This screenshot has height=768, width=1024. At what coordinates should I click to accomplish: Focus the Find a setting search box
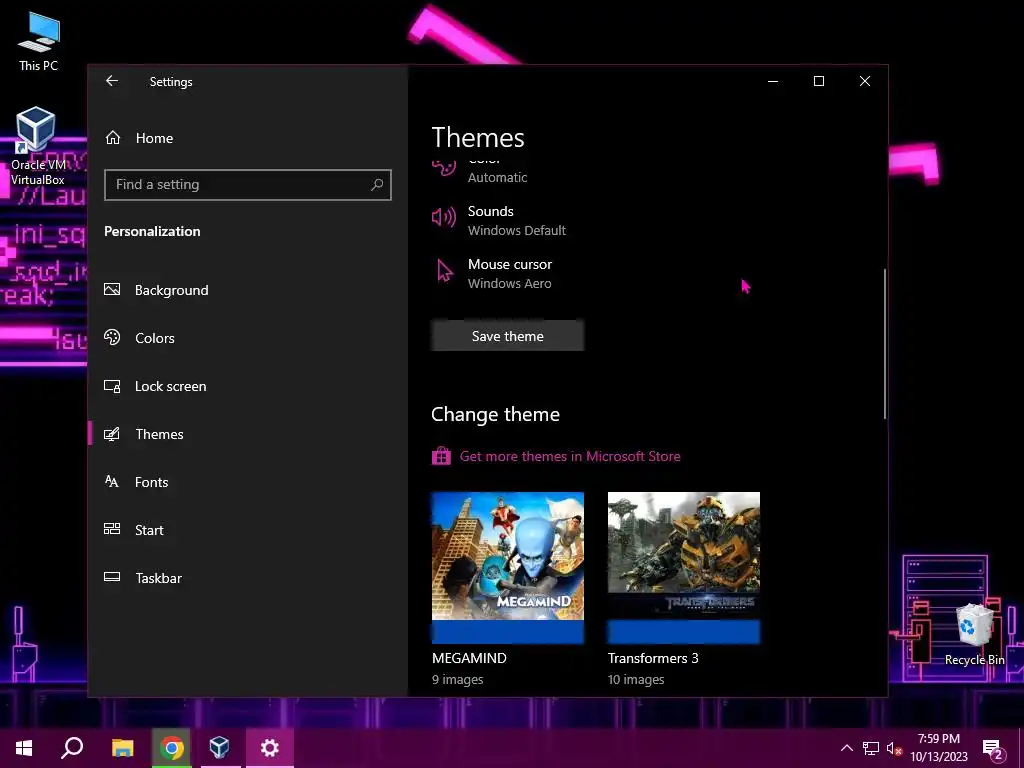tap(248, 185)
